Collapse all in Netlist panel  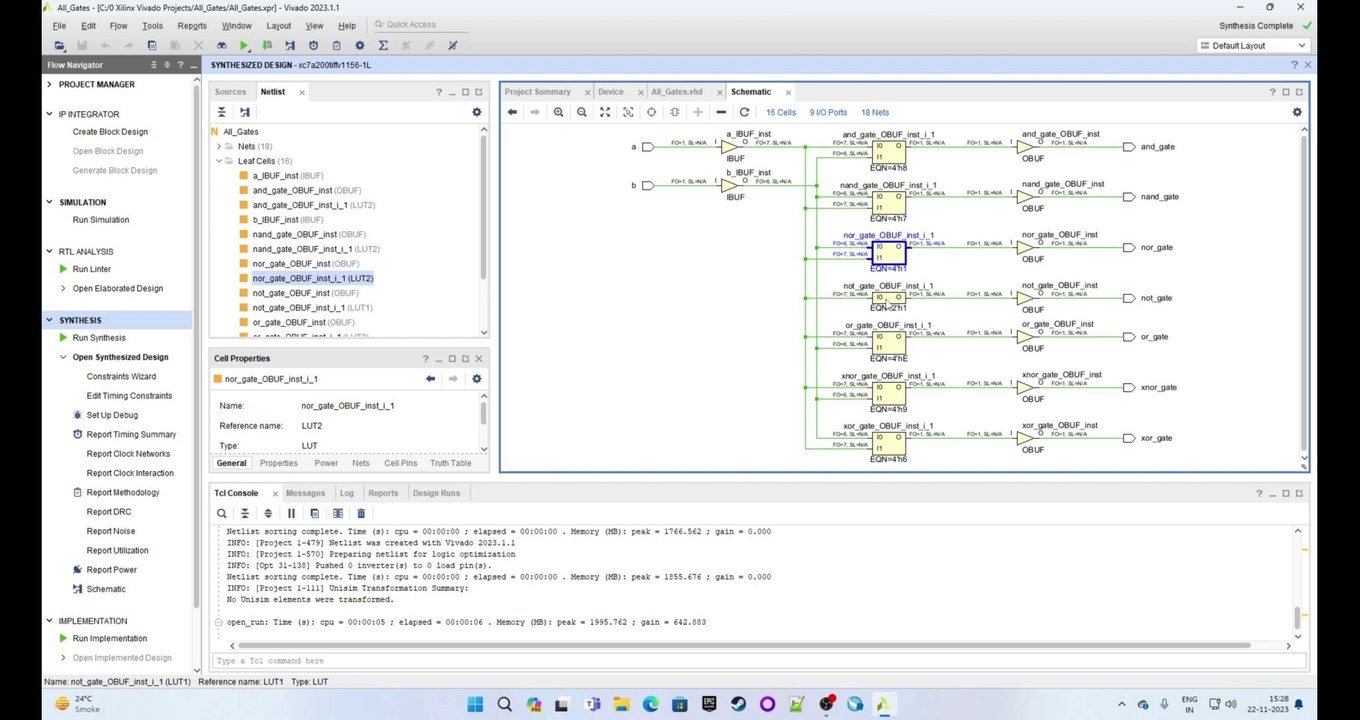(x=222, y=112)
